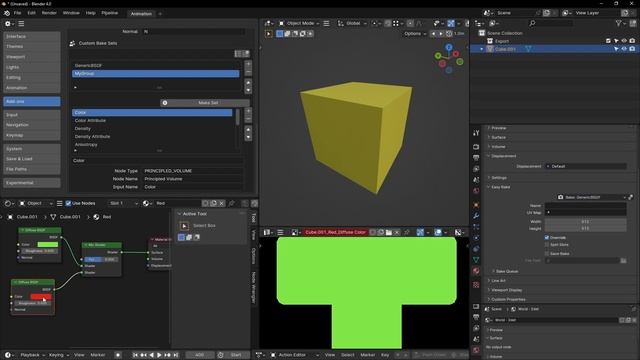
Task: Open Slot 1 material slot dropdown
Action: tap(123, 203)
